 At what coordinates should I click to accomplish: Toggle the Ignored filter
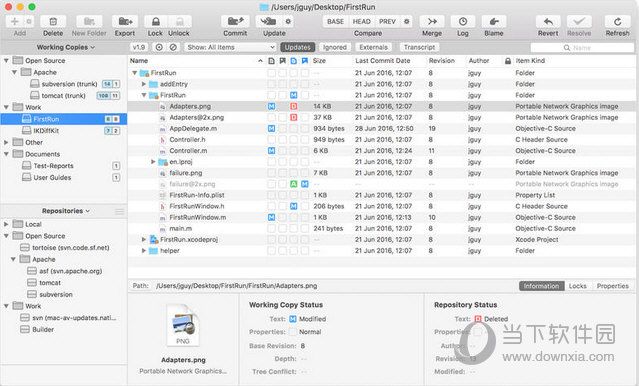335,47
